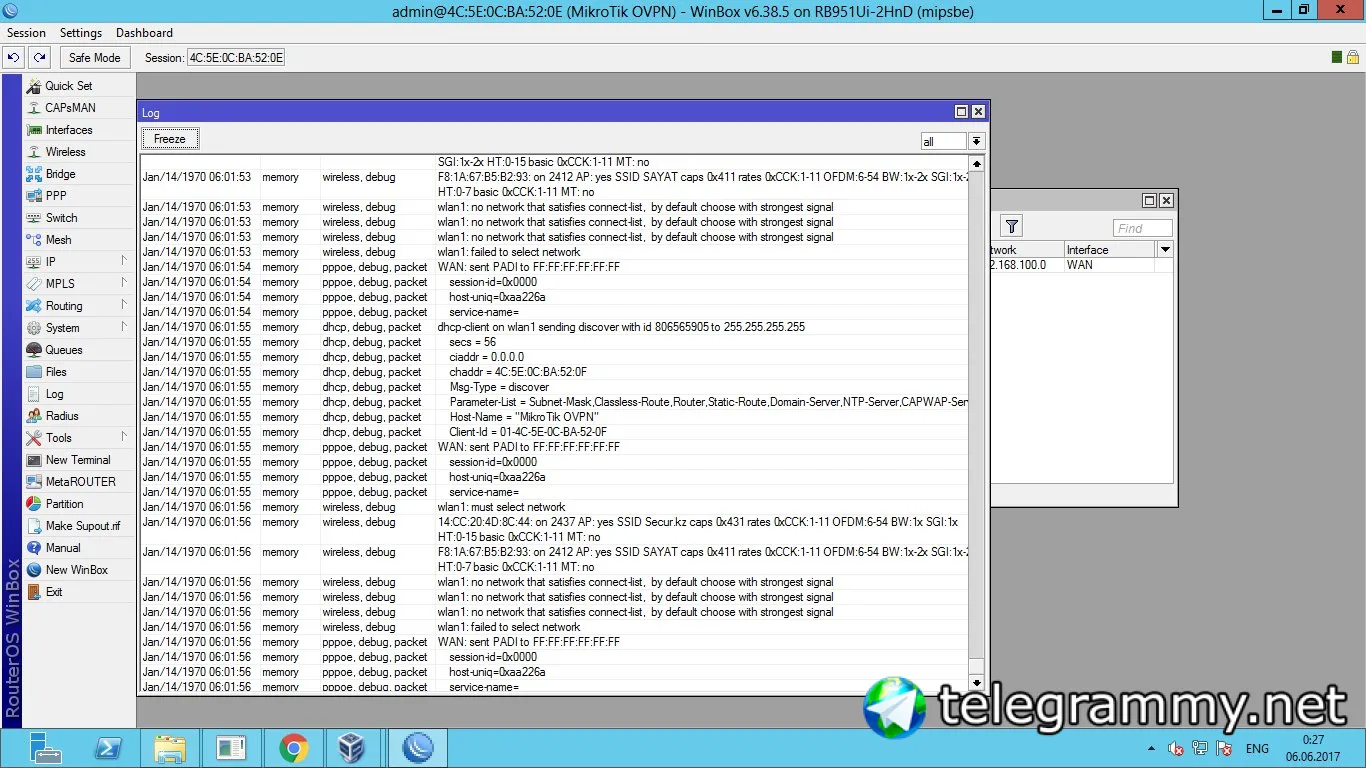Click the Interface column header in background window
This screenshot has width=1366, height=768.
1109,250
